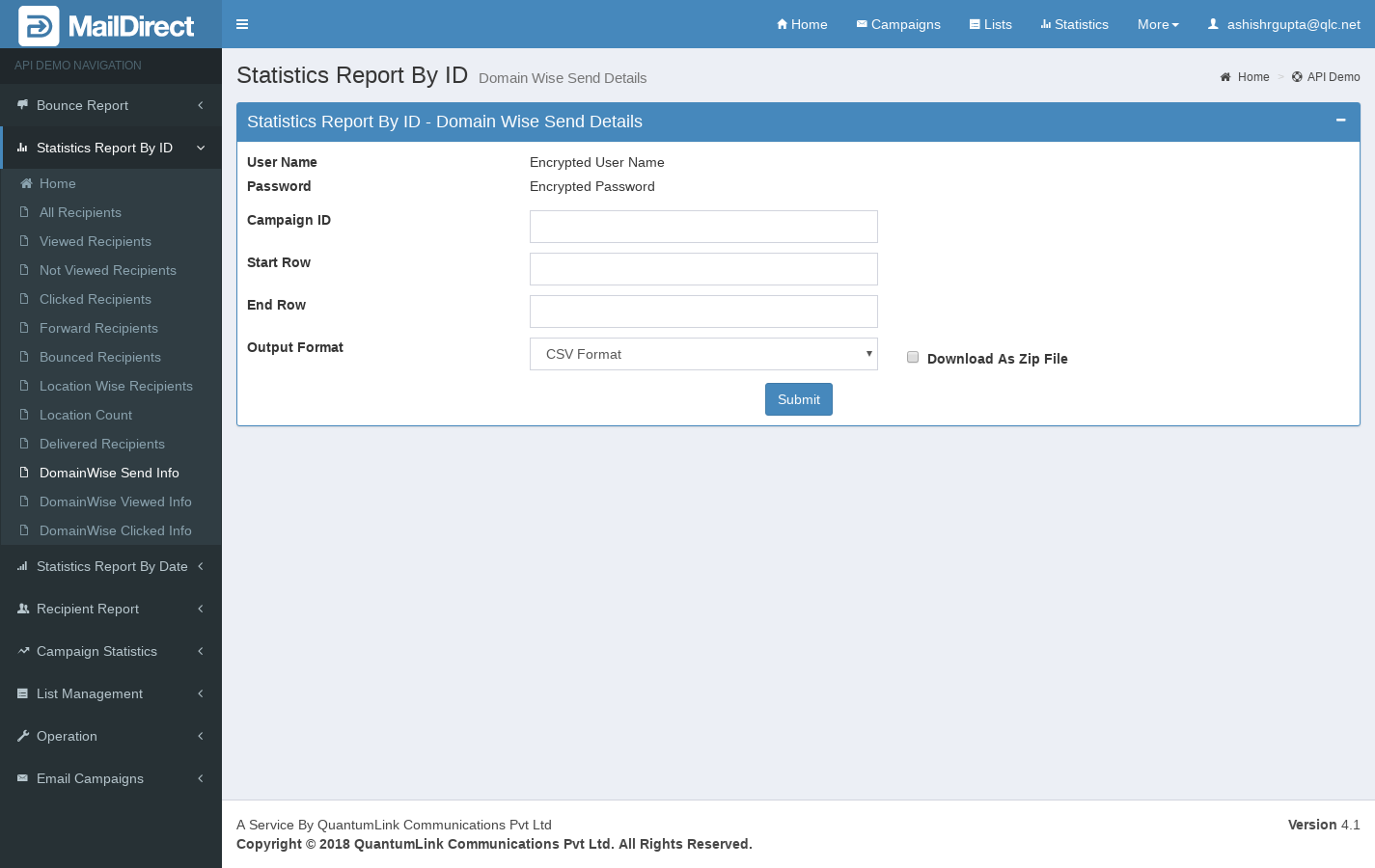Click the Recipient Report users icon
Image resolution: width=1375 pixels, height=868 pixels.
[23, 609]
